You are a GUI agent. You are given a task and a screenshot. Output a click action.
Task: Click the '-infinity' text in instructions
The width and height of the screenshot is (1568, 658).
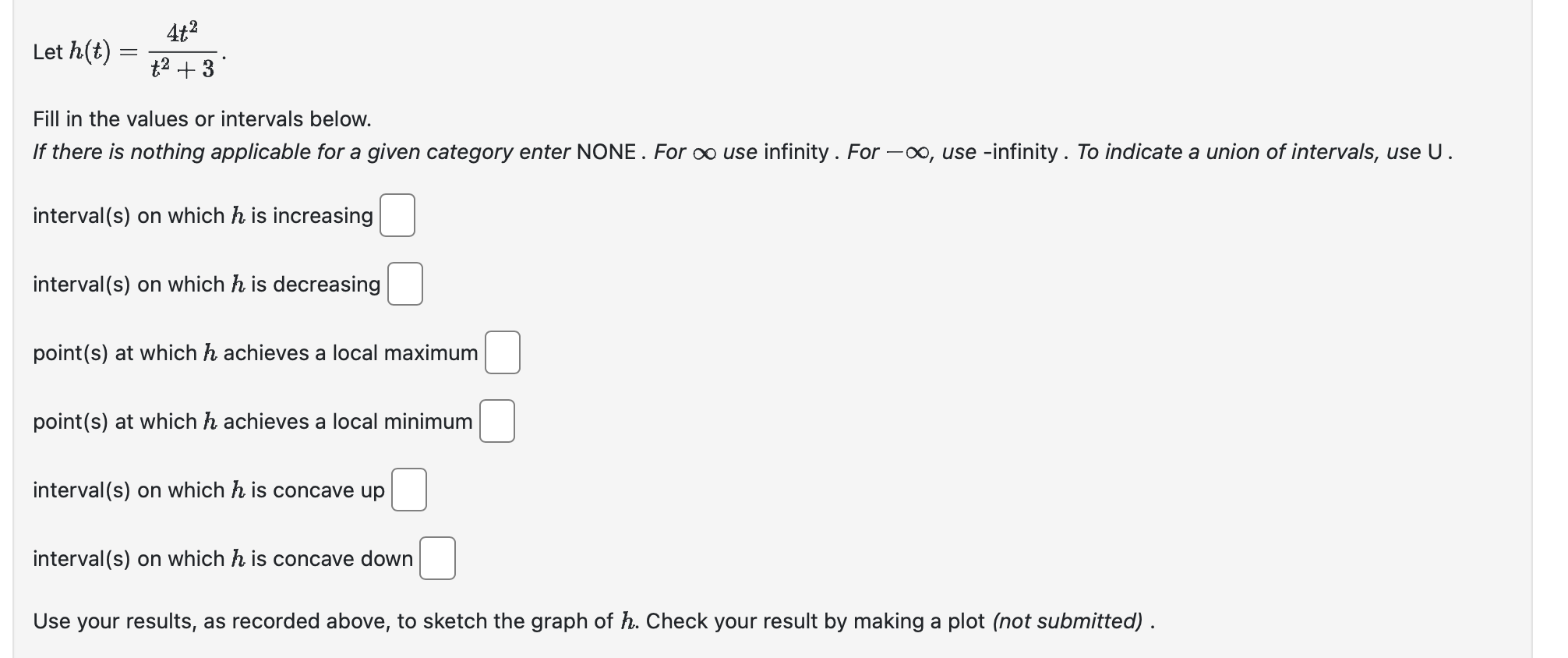(x=1021, y=152)
